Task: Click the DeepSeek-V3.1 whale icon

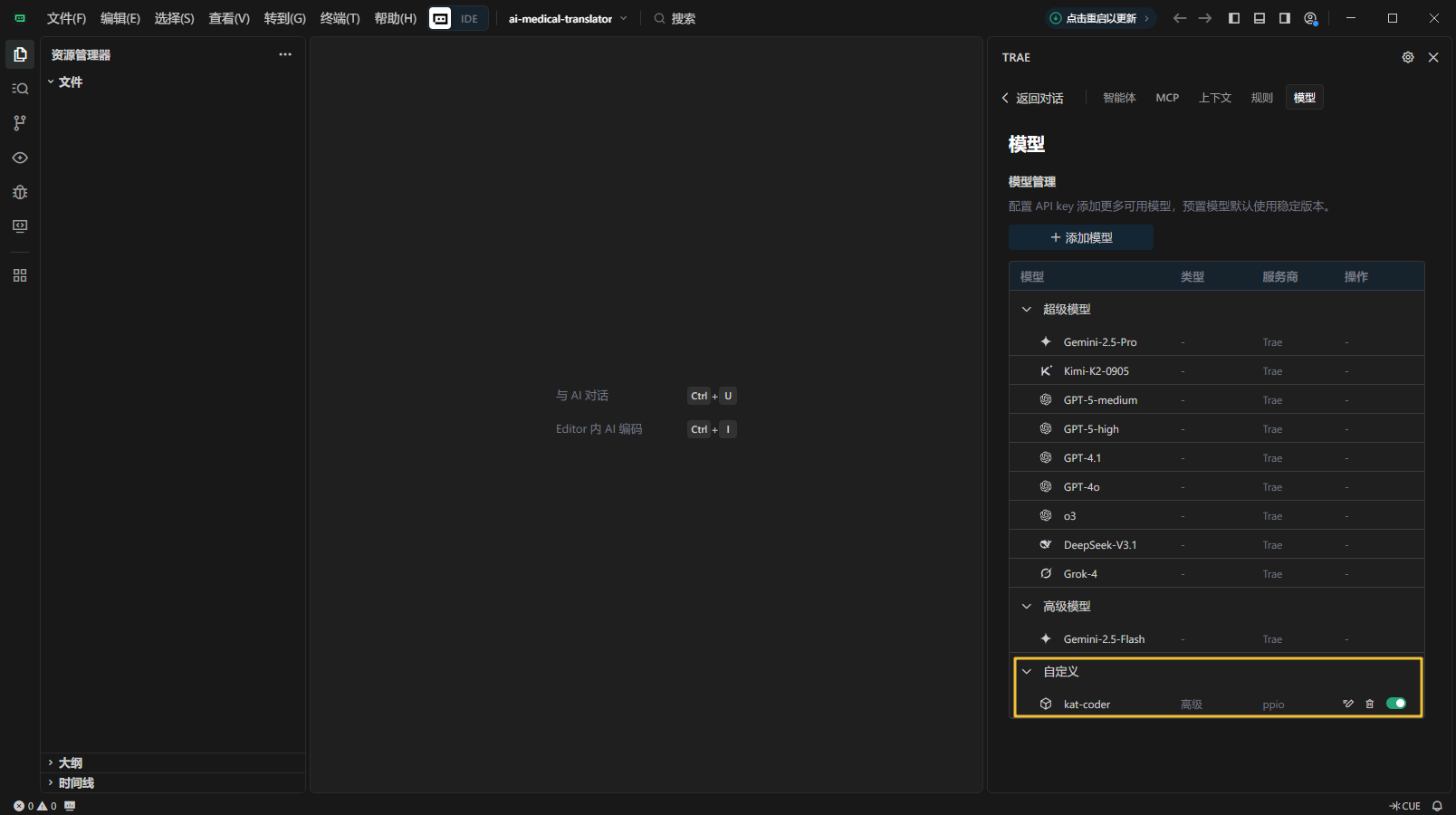Action: pos(1046,544)
